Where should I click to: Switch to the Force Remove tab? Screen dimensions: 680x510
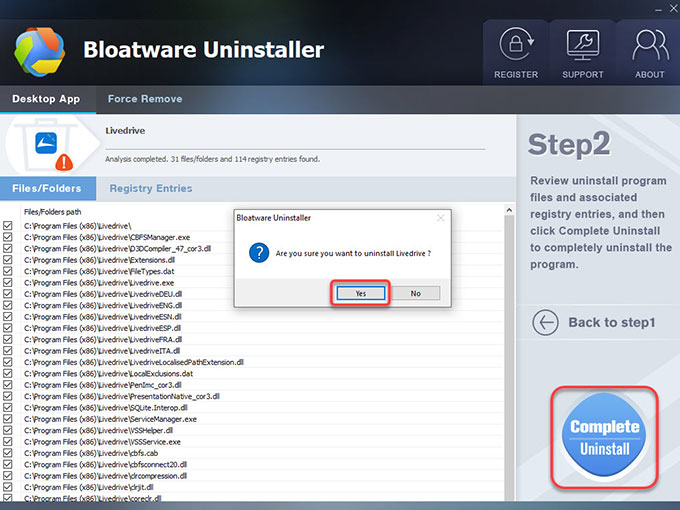145,99
